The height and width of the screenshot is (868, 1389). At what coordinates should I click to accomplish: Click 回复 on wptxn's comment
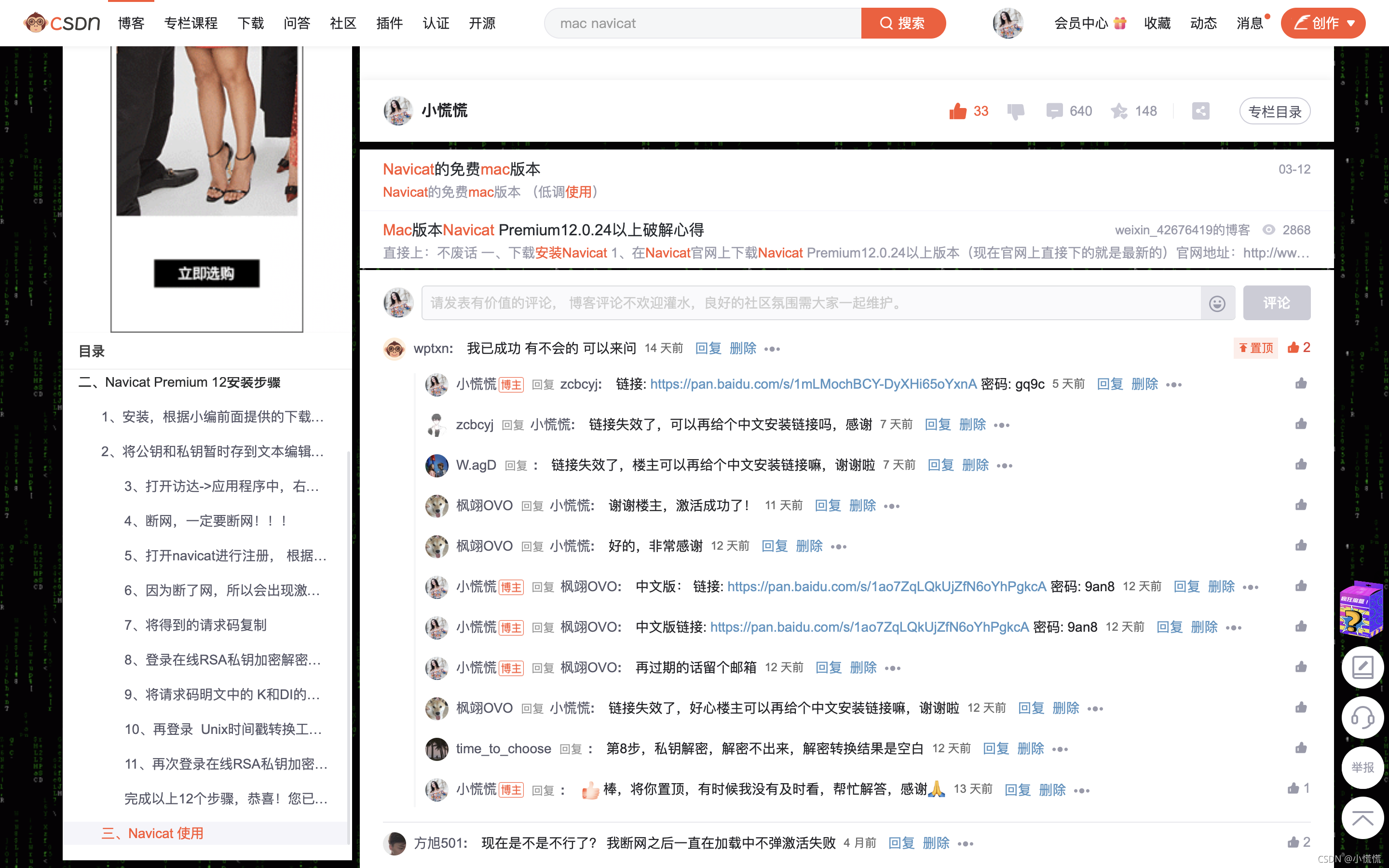pos(708,349)
